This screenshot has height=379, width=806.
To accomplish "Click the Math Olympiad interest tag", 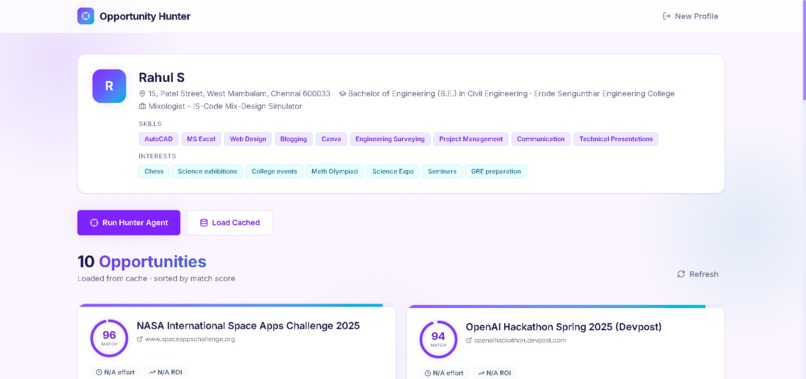I will (335, 171).
